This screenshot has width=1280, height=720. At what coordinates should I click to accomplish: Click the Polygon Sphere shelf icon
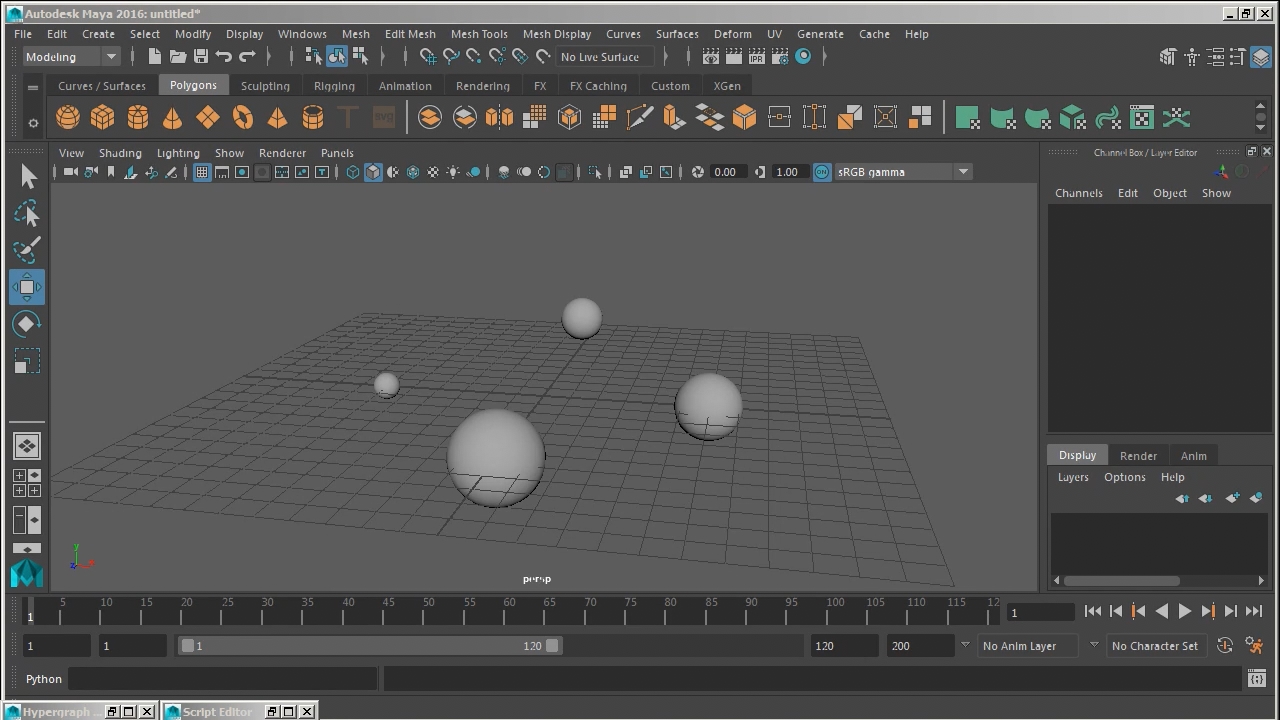click(x=68, y=118)
